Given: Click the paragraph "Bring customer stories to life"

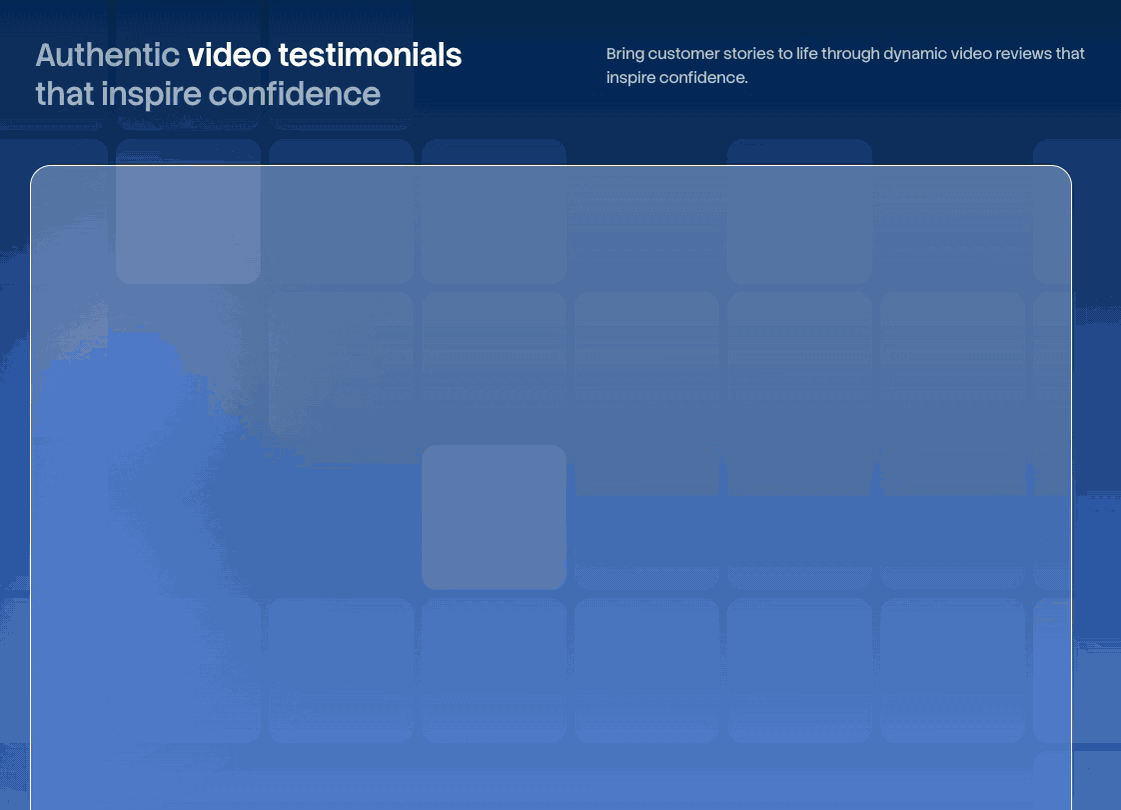Looking at the screenshot, I should click(845, 65).
